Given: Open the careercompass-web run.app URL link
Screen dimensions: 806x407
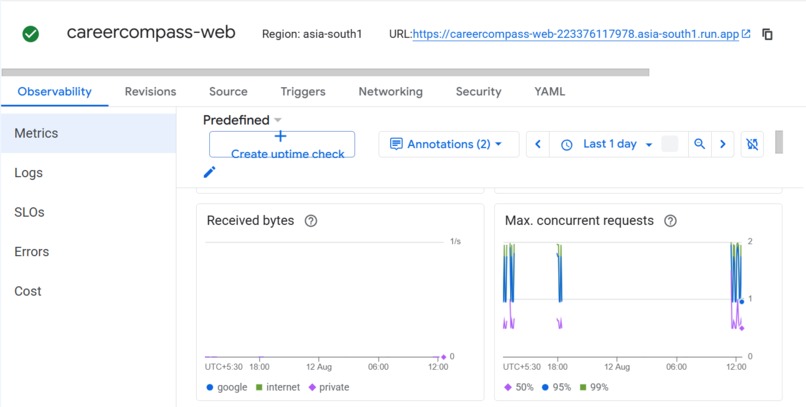Looking at the screenshot, I should point(576,34).
